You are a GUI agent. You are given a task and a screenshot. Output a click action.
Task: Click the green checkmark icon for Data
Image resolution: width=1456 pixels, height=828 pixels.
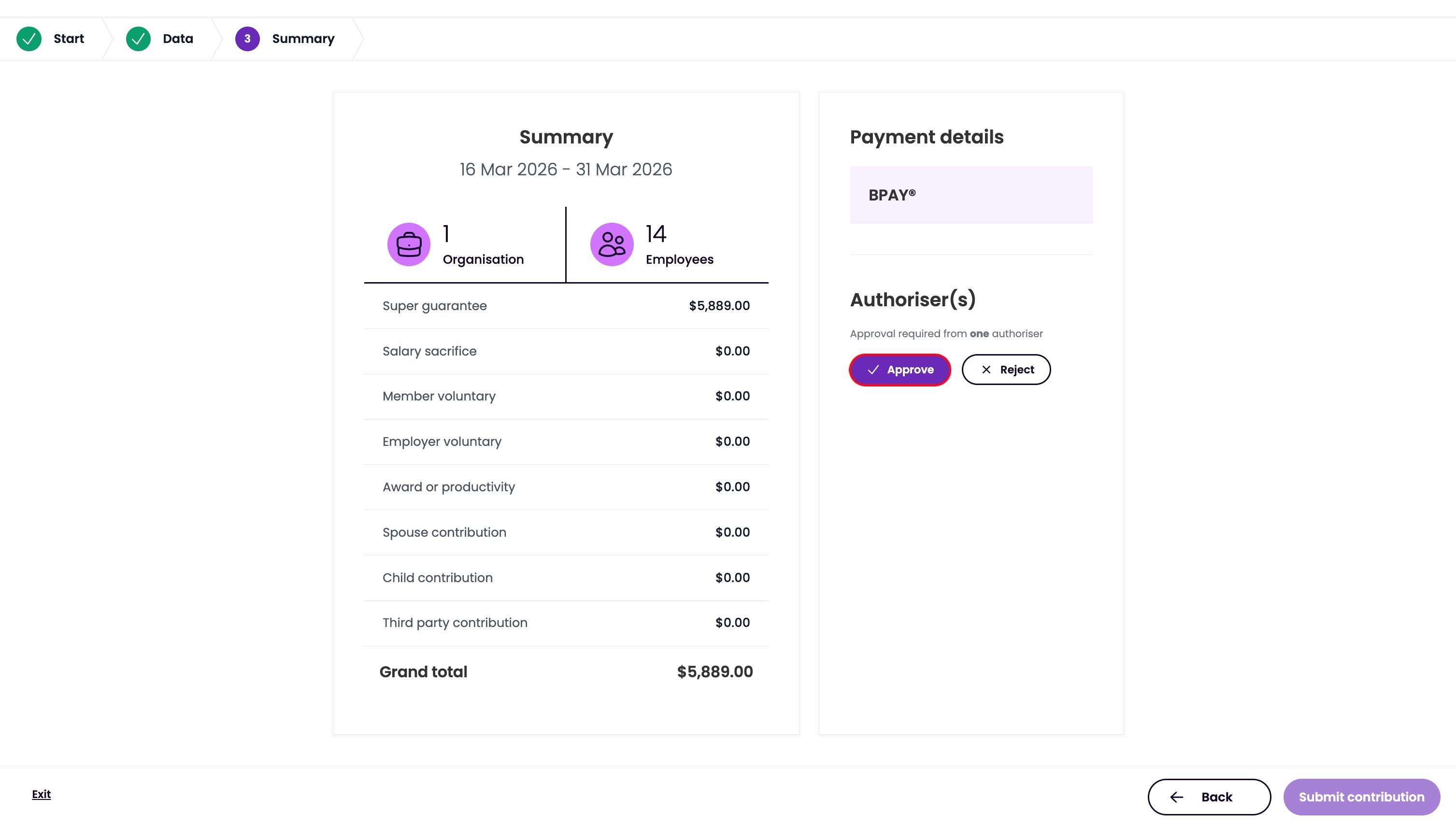coord(138,39)
